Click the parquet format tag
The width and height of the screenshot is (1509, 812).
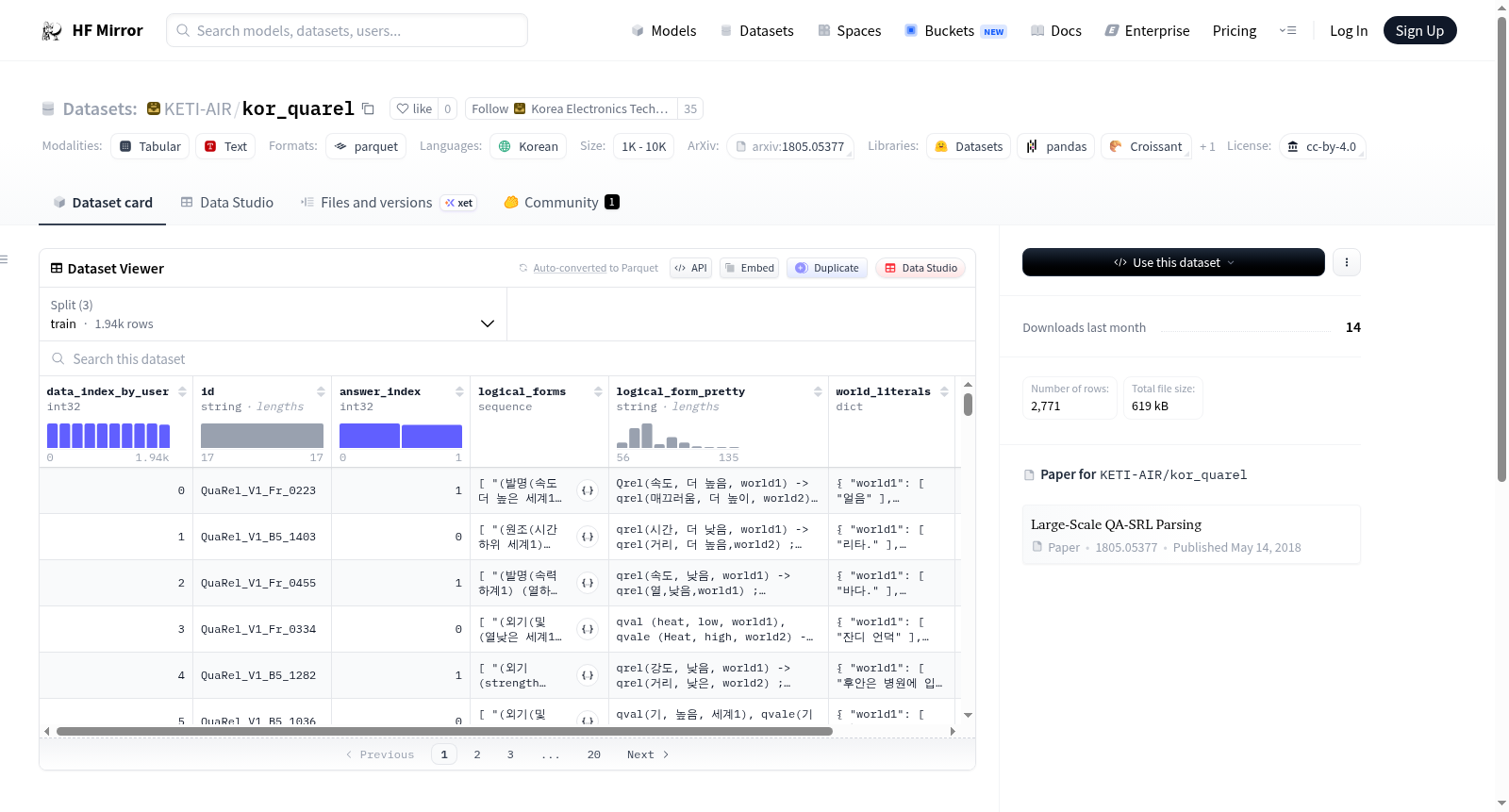click(366, 146)
